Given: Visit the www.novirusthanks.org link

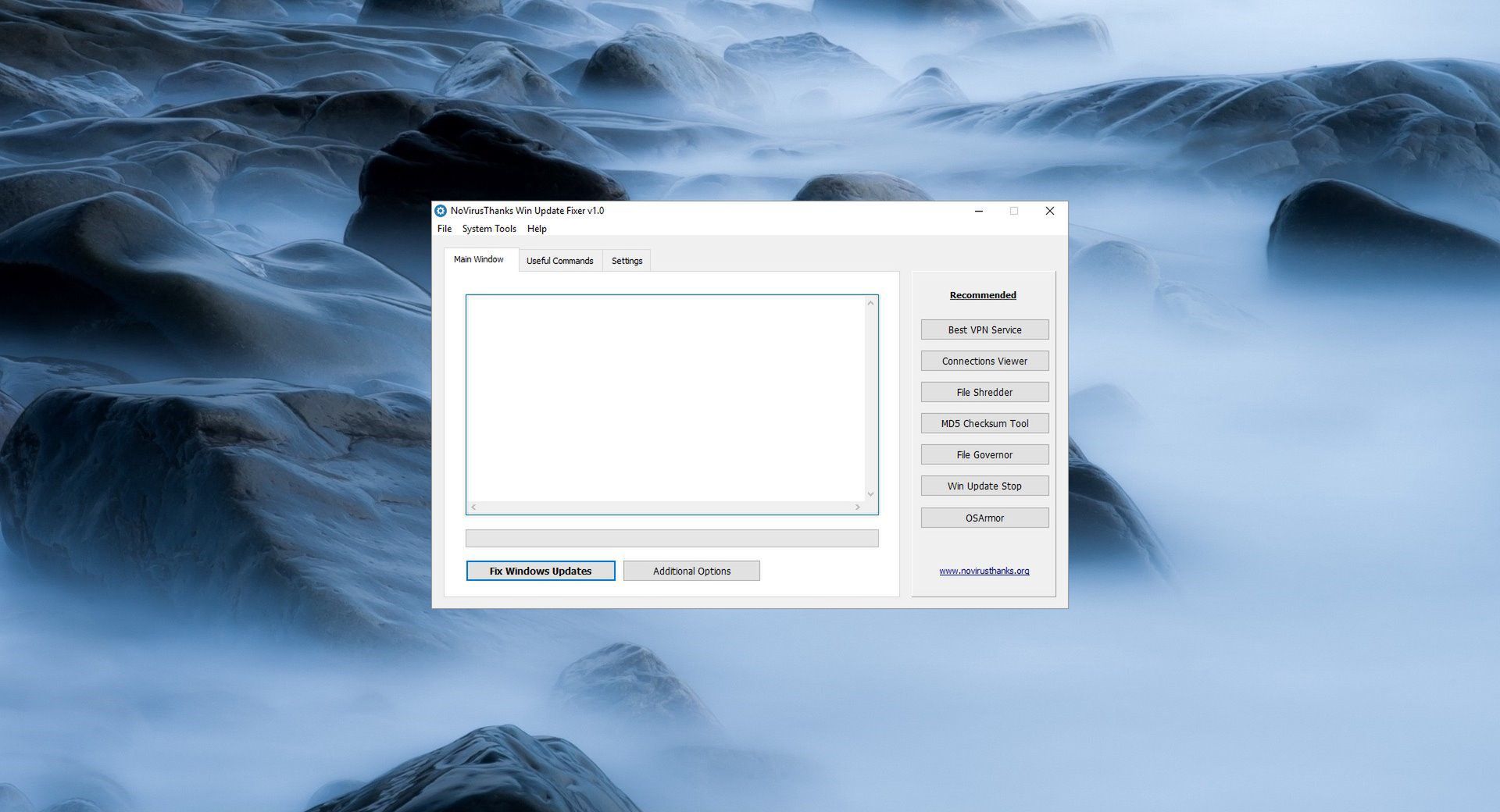Looking at the screenshot, I should tap(983, 571).
